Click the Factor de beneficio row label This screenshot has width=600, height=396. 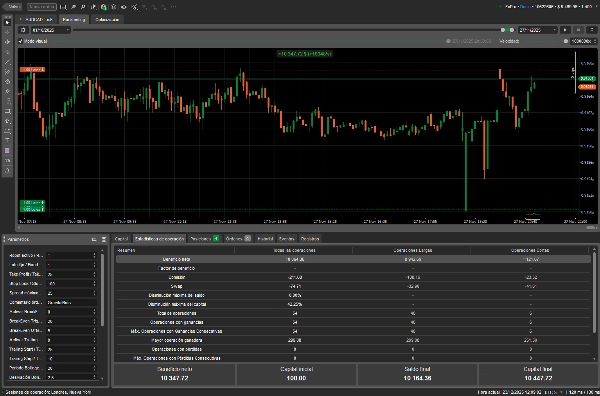click(176, 268)
